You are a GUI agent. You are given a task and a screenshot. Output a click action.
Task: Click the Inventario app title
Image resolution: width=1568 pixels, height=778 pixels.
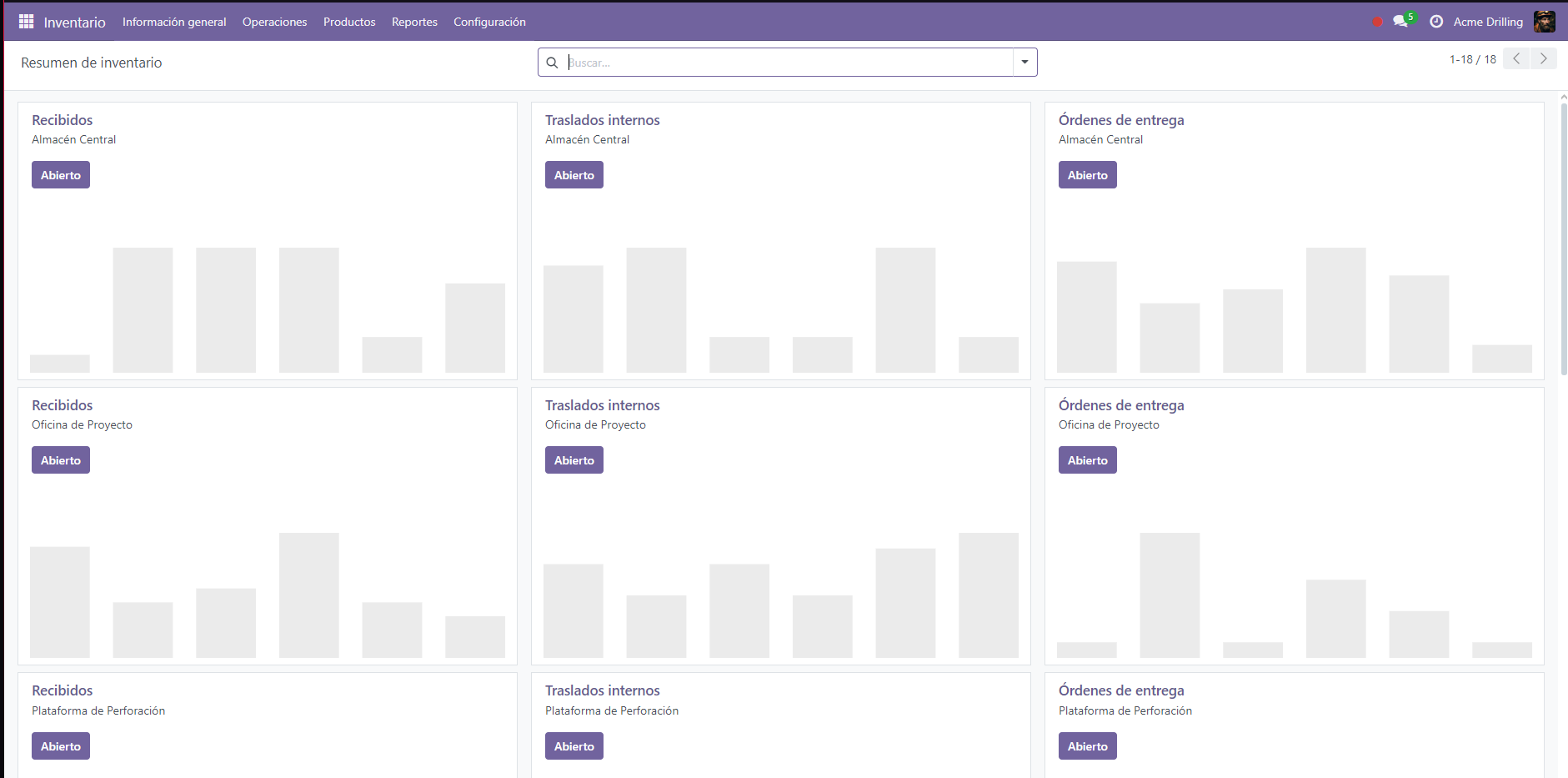74,23
